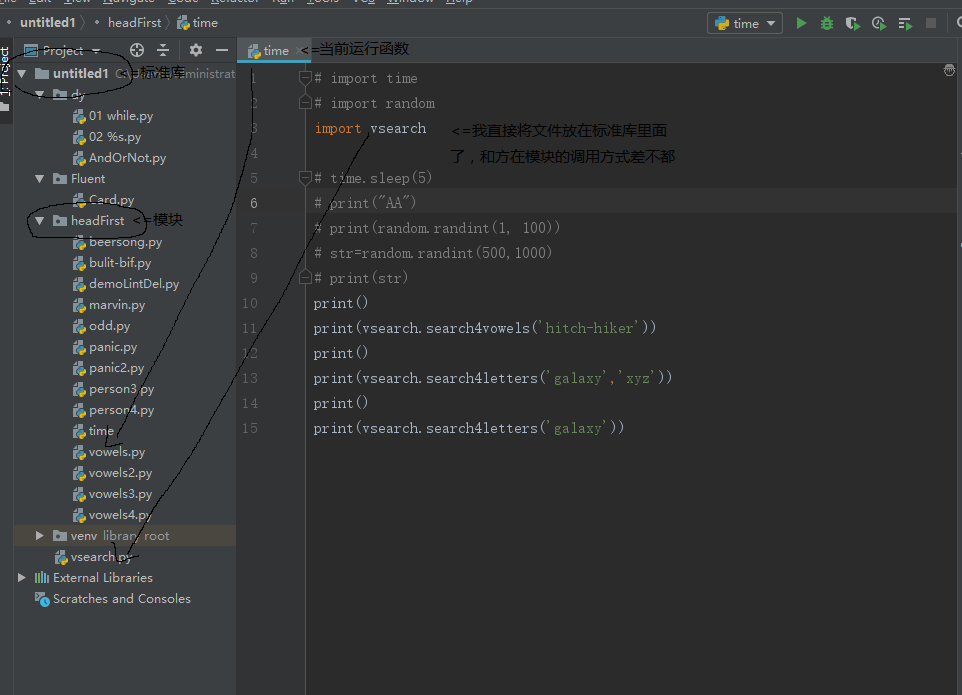Place cursor on import vsearch line
The image size is (962, 695).
pos(370,128)
